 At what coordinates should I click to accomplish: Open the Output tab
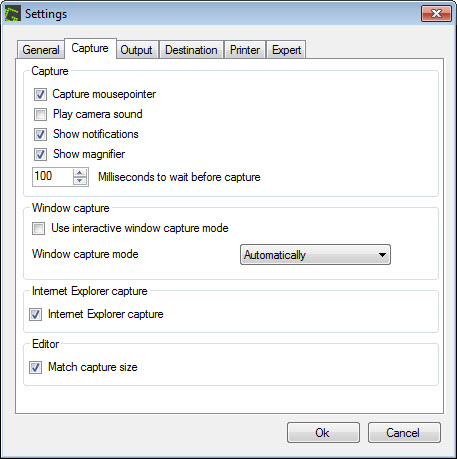click(x=136, y=50)
